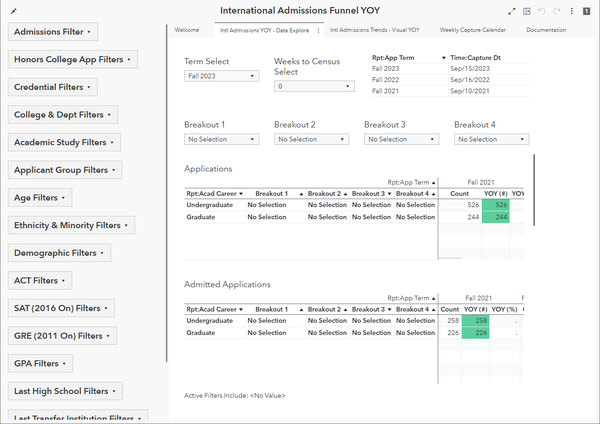Open SAT (2016 On) Filters
The height and width of the screenshot is (424, 600).
point(61,308)
